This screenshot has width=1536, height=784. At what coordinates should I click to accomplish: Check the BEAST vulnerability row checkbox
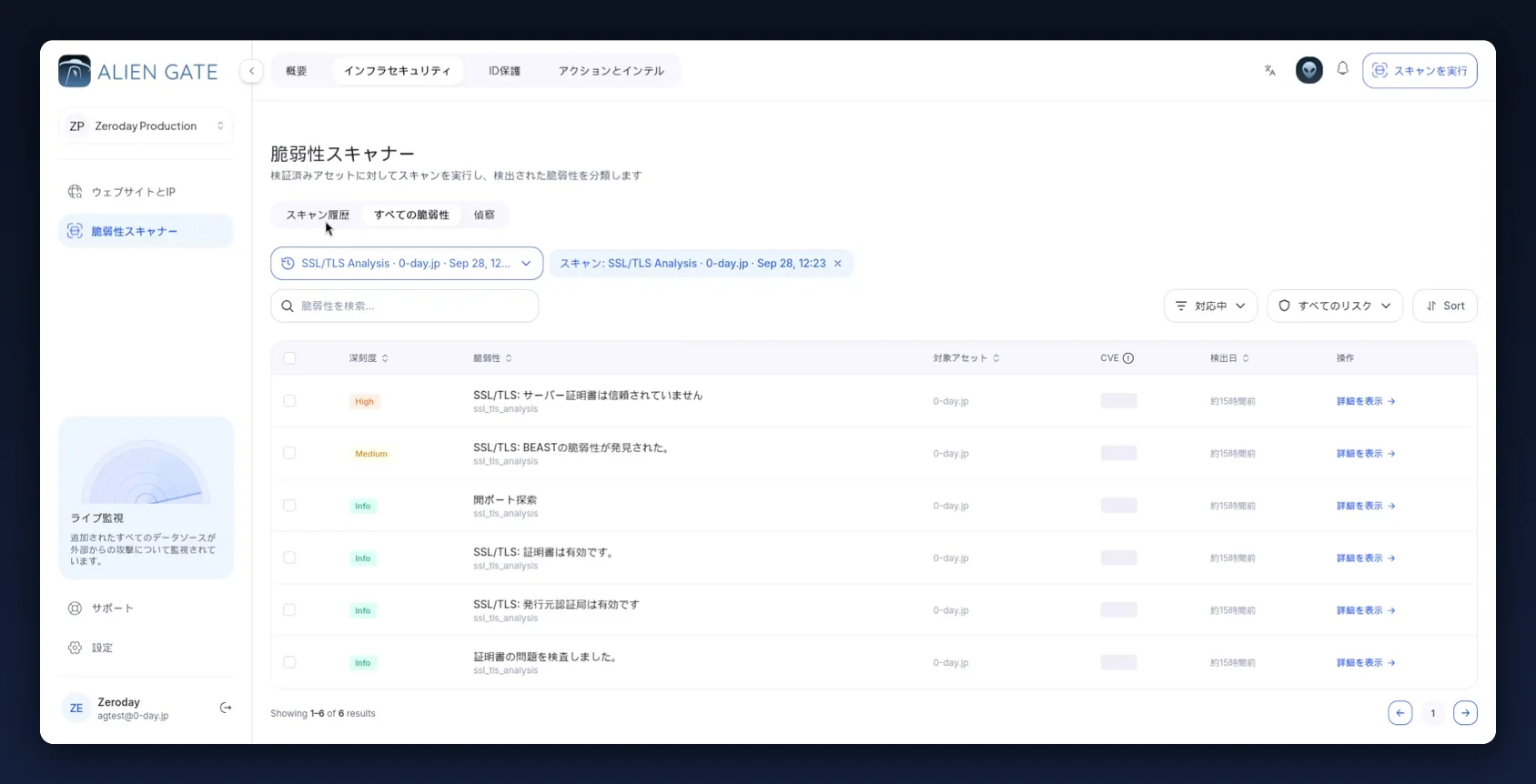click(x=289, y=453)
